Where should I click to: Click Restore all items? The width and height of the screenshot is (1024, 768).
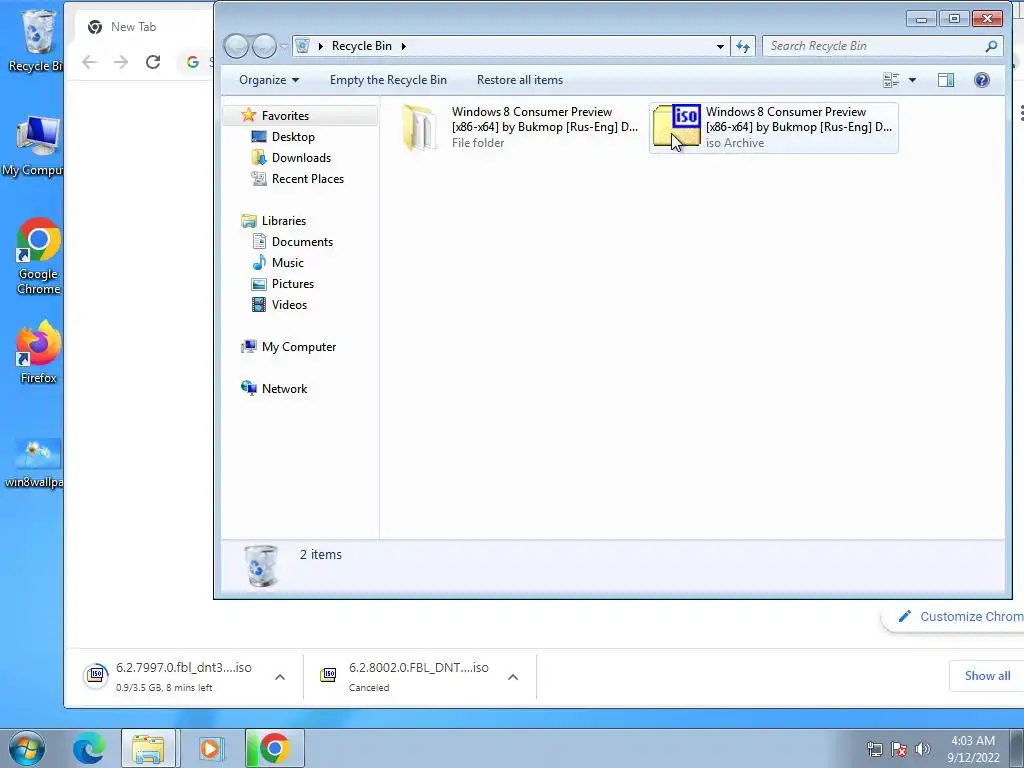520,80
